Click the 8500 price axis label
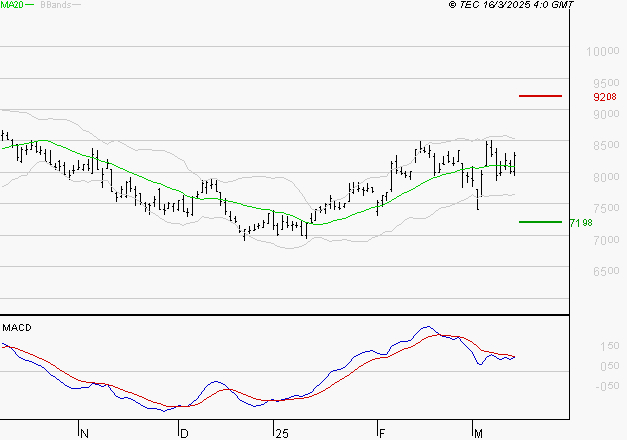Screen dimensions: 627x440 [x=606, y=145]
